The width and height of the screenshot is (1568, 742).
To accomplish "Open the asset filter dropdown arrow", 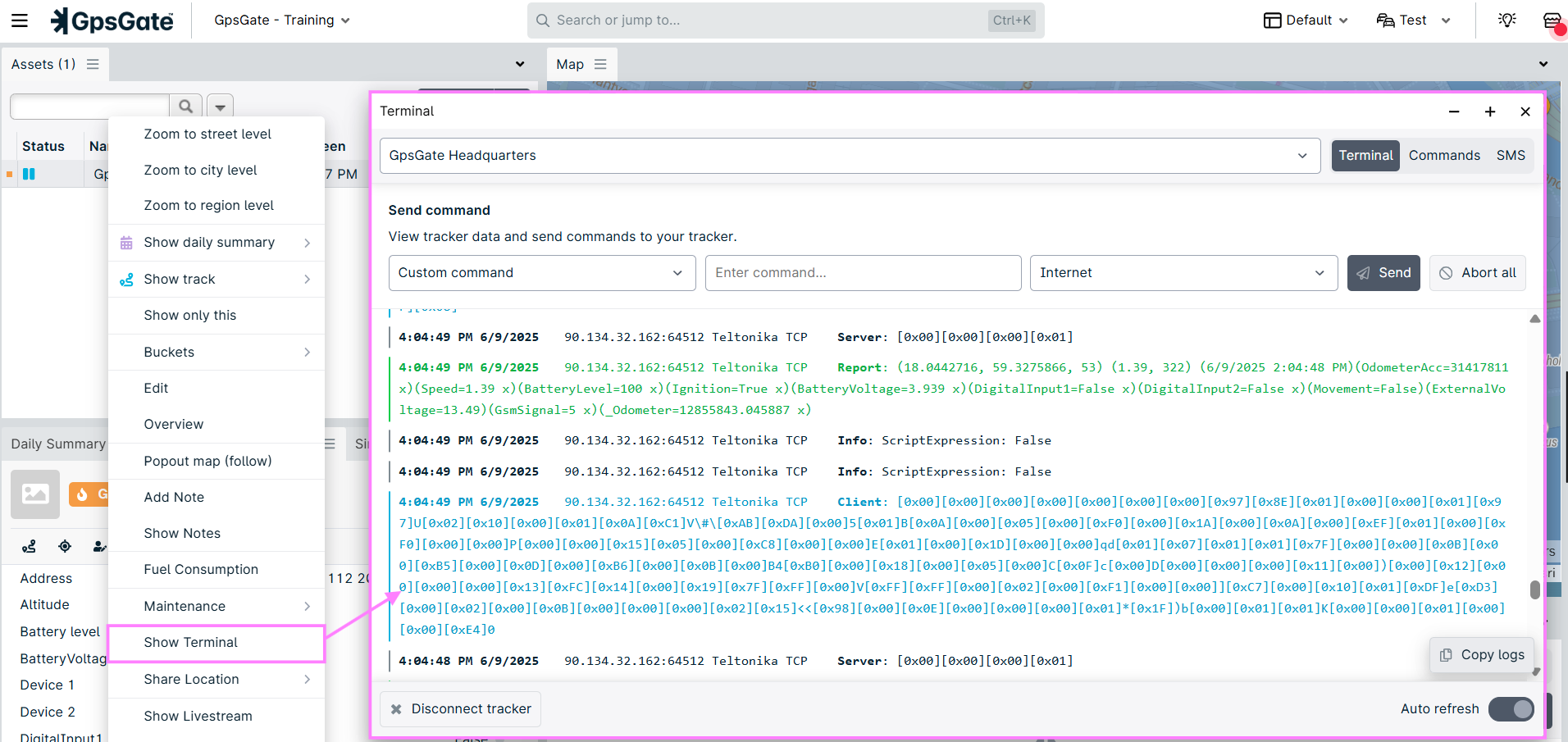I will [x=220, y=107].
